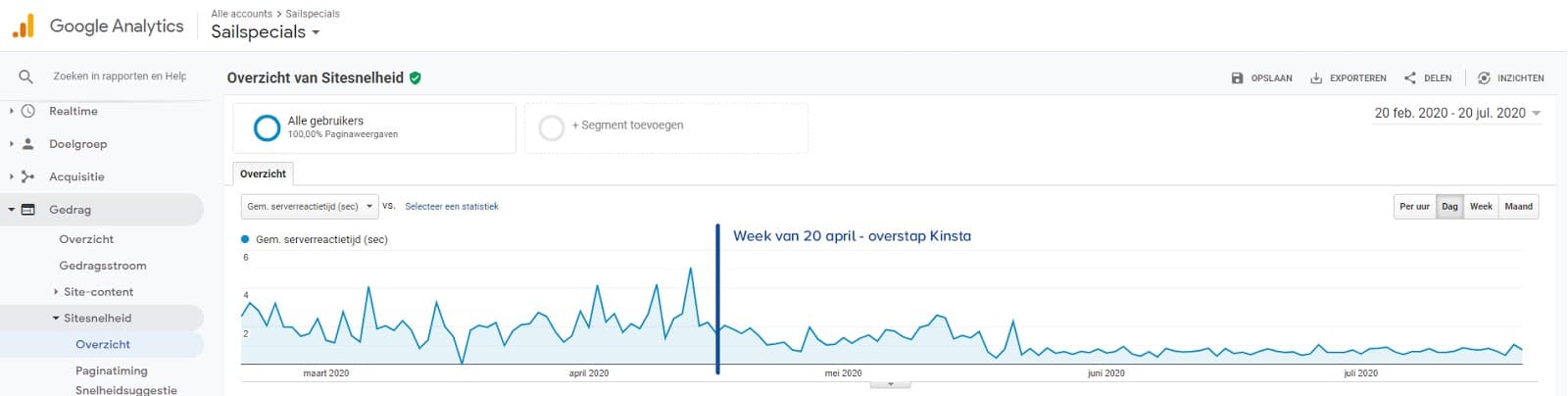Collapse the Sitesnelheid submenu

(56, 319)
